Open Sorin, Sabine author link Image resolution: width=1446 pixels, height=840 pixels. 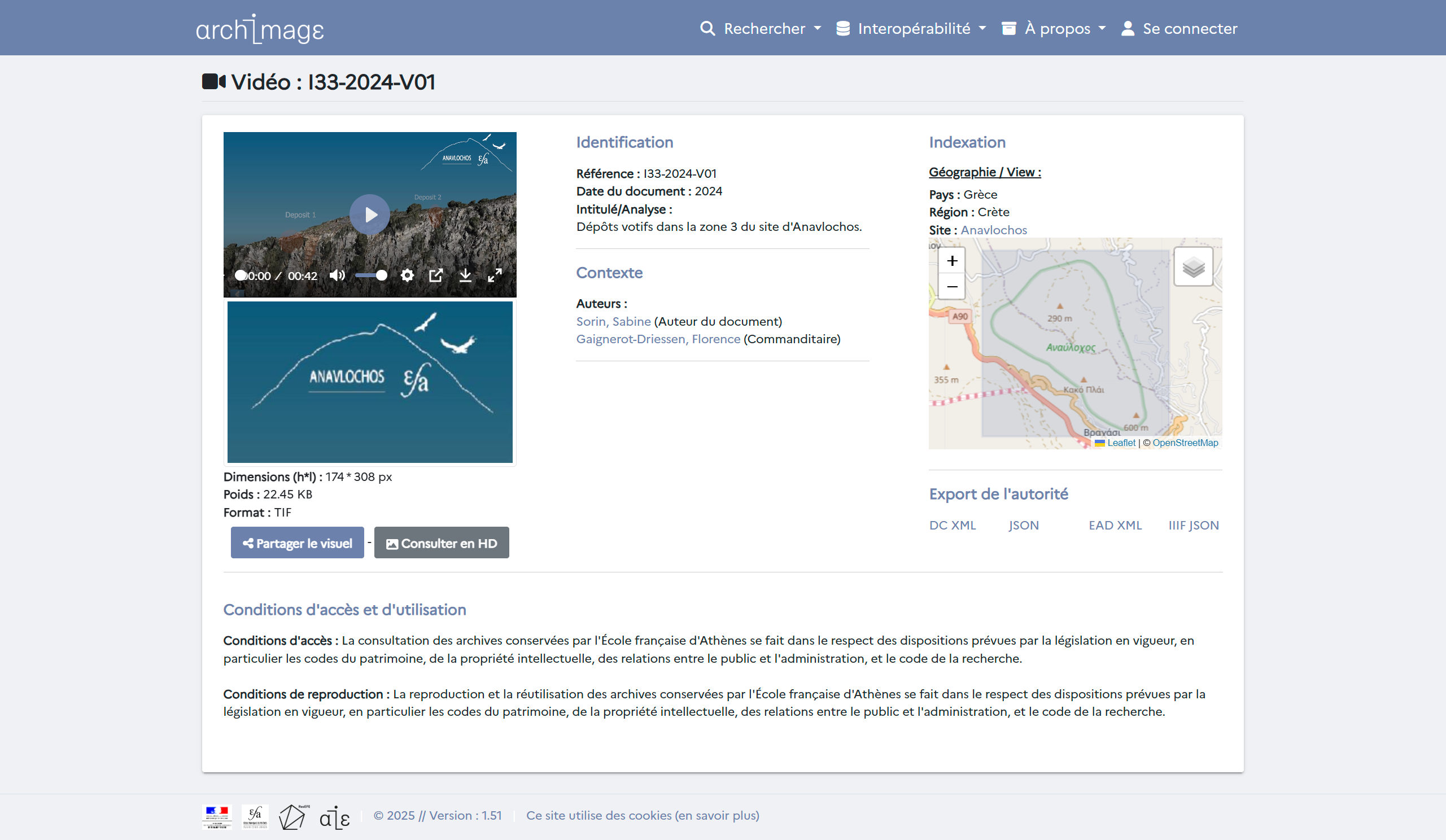[x=613, y=321]
